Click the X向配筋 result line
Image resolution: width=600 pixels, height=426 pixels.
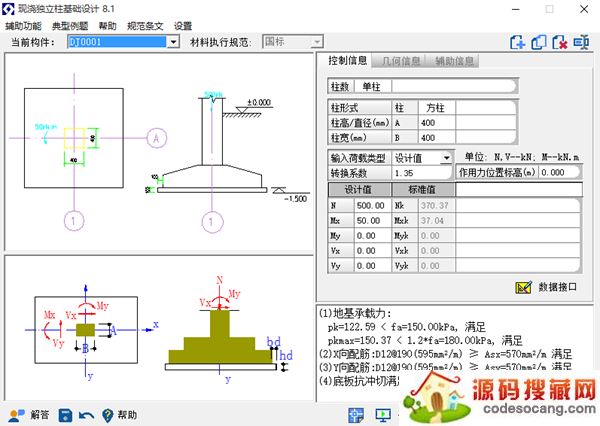[445, 354]
